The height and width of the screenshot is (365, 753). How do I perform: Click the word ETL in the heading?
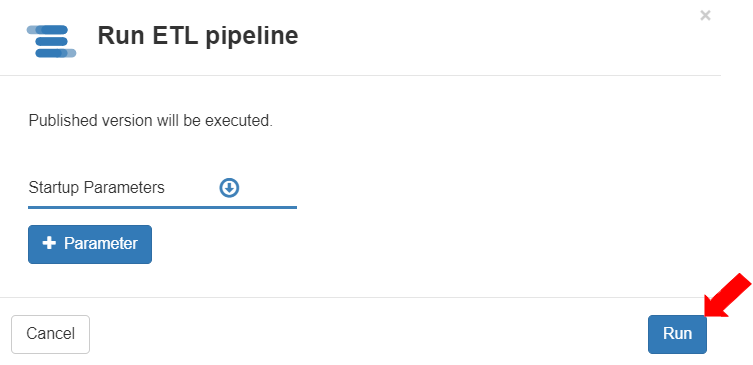(175, 36)
